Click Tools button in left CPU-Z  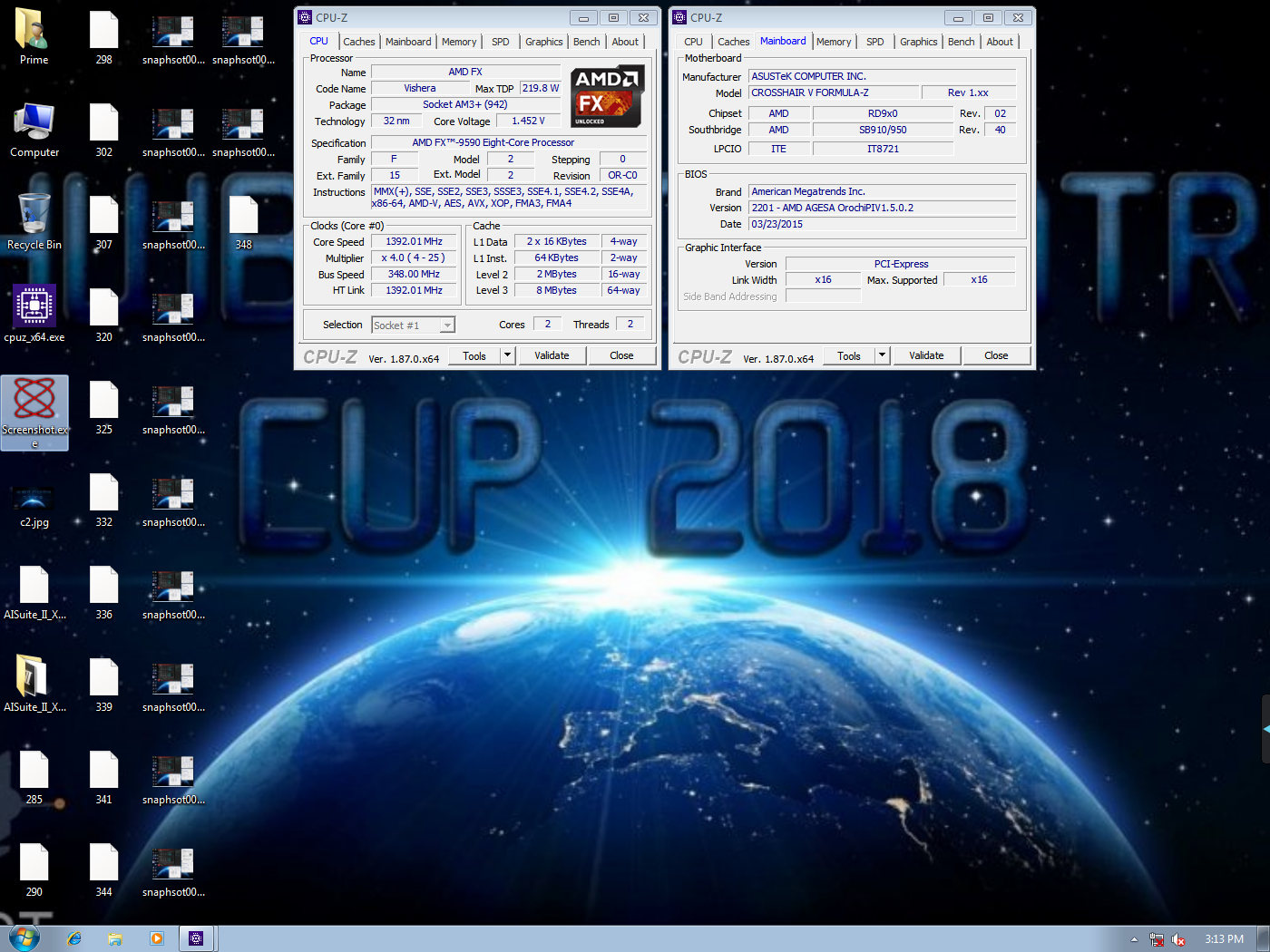pyautogui.click(x=474, y=355)
